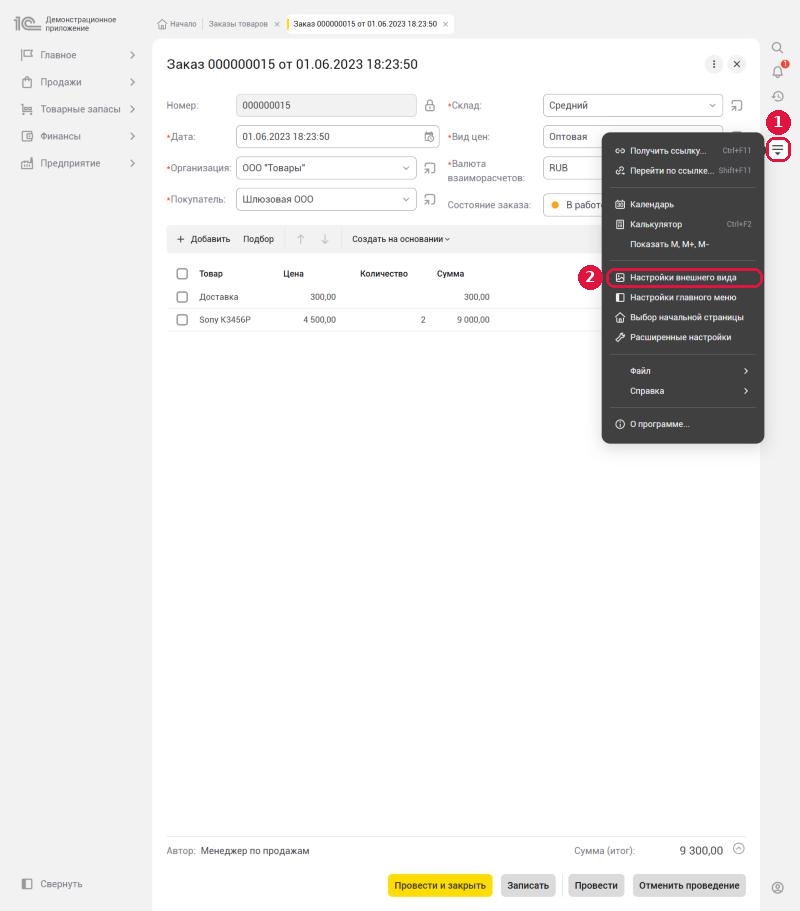Toggle the select-all checkbox in table header

tap(182, 274)
